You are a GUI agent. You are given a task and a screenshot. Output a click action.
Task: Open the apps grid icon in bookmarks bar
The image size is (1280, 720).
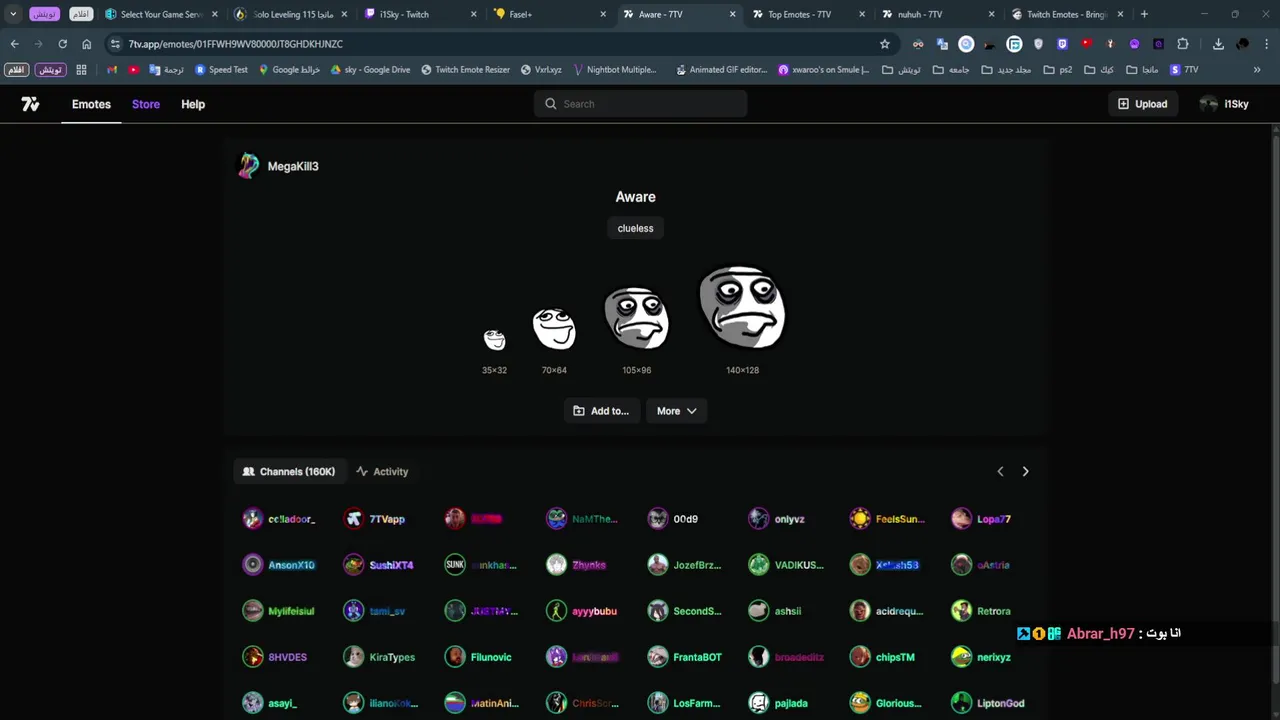pyautogui.click(x=81, y=70)
